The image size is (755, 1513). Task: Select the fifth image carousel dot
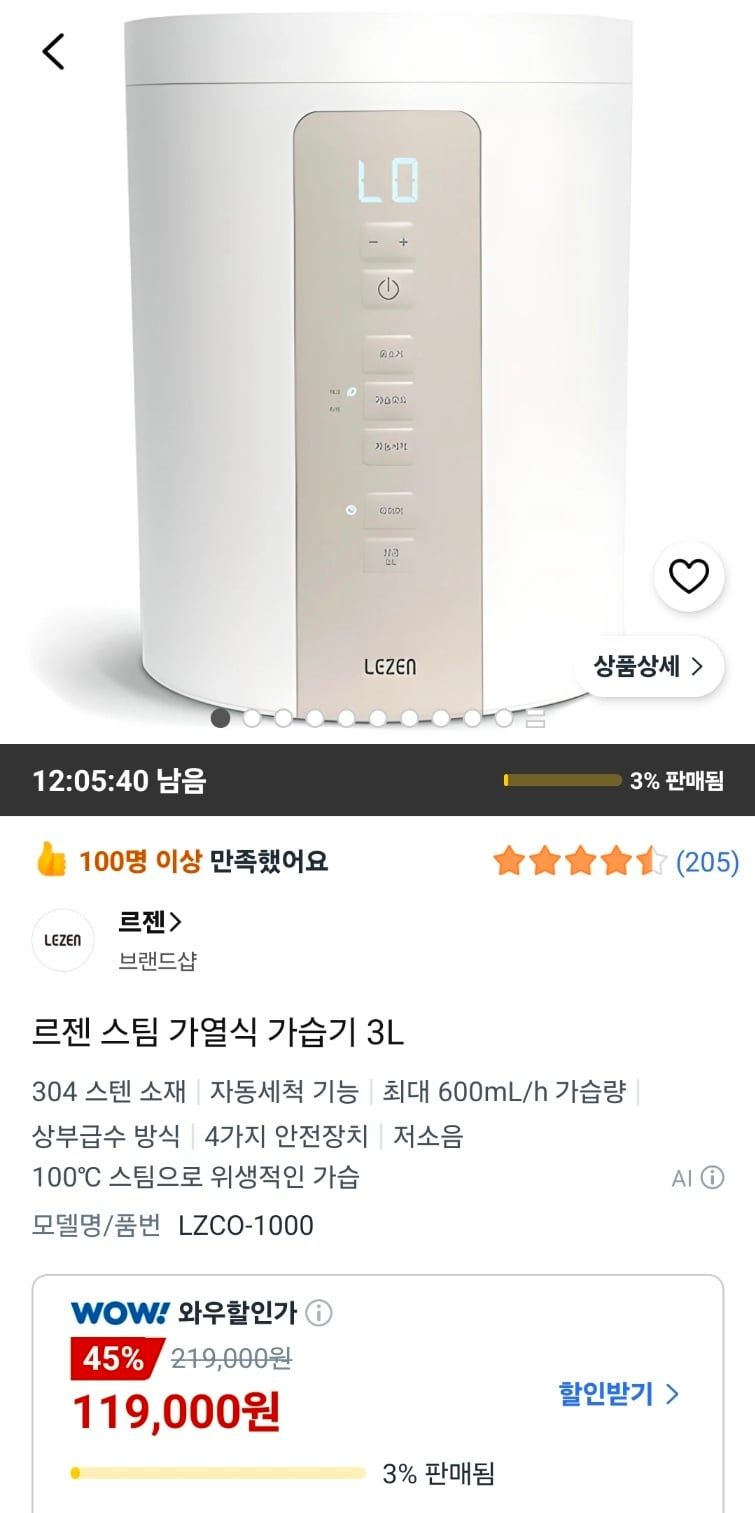(346, 717)
